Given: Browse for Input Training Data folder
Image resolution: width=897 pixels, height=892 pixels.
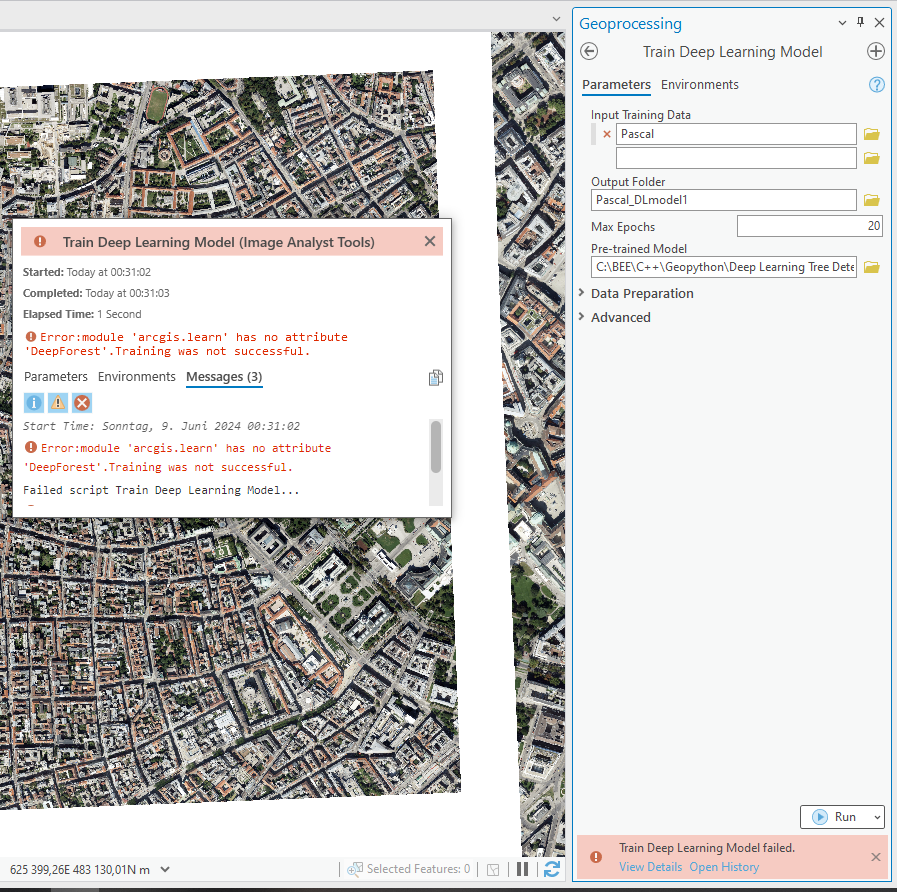Looking at the screenshot, I should click(x=871, y=133).
